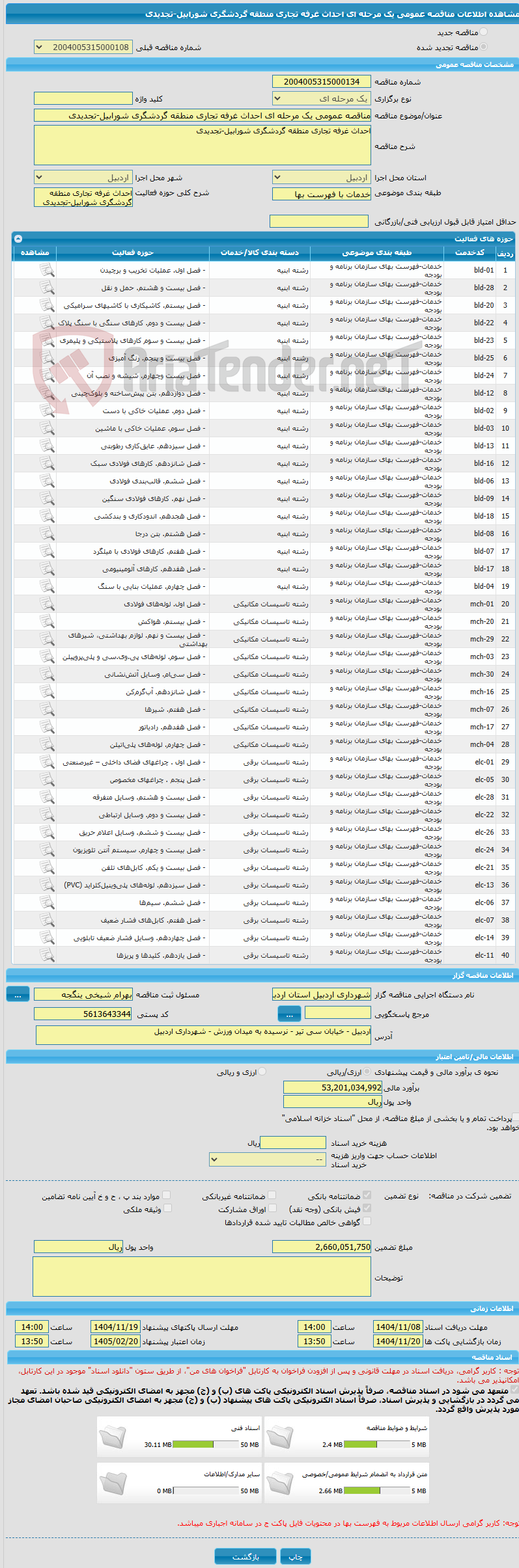The image size is (519, 1568).
Task: Open the اسناد فنی folder icon
Action: pos(113,1437)
